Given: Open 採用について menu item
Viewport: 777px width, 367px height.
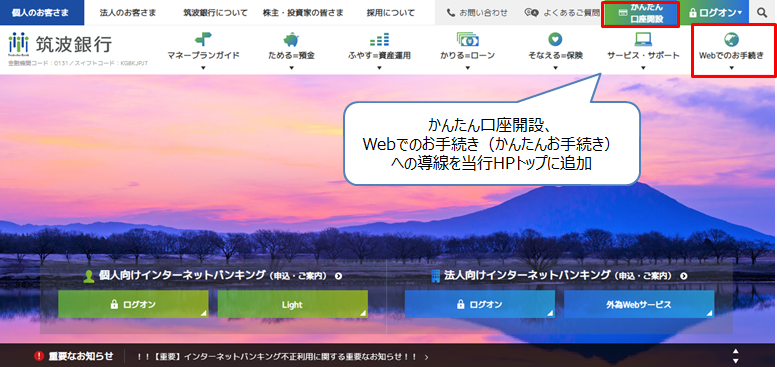Looking at the screenshot, I should (x=391, y=13).
